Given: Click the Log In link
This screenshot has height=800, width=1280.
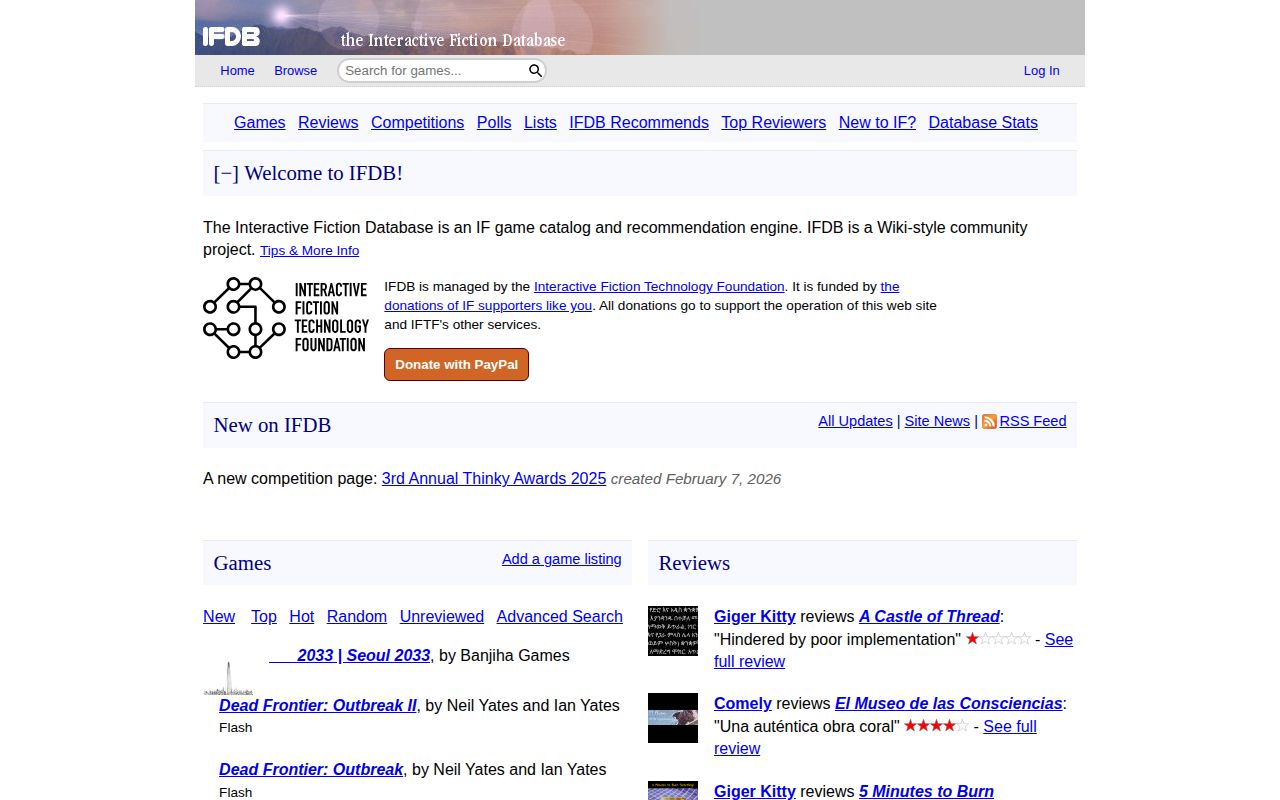Looking at the screenshot, I should pyautogui.click(x=1041, y=70).
